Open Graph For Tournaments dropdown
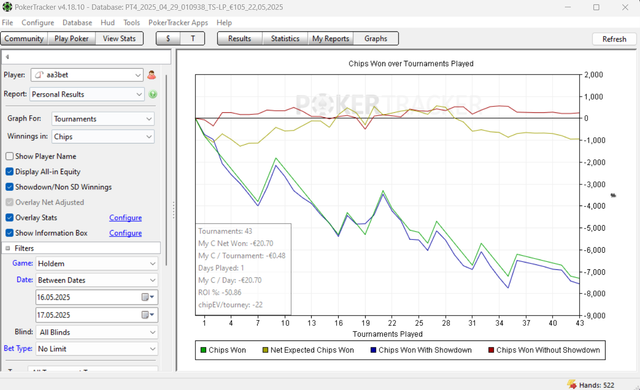The image size is (640, 390). point(103,119)
